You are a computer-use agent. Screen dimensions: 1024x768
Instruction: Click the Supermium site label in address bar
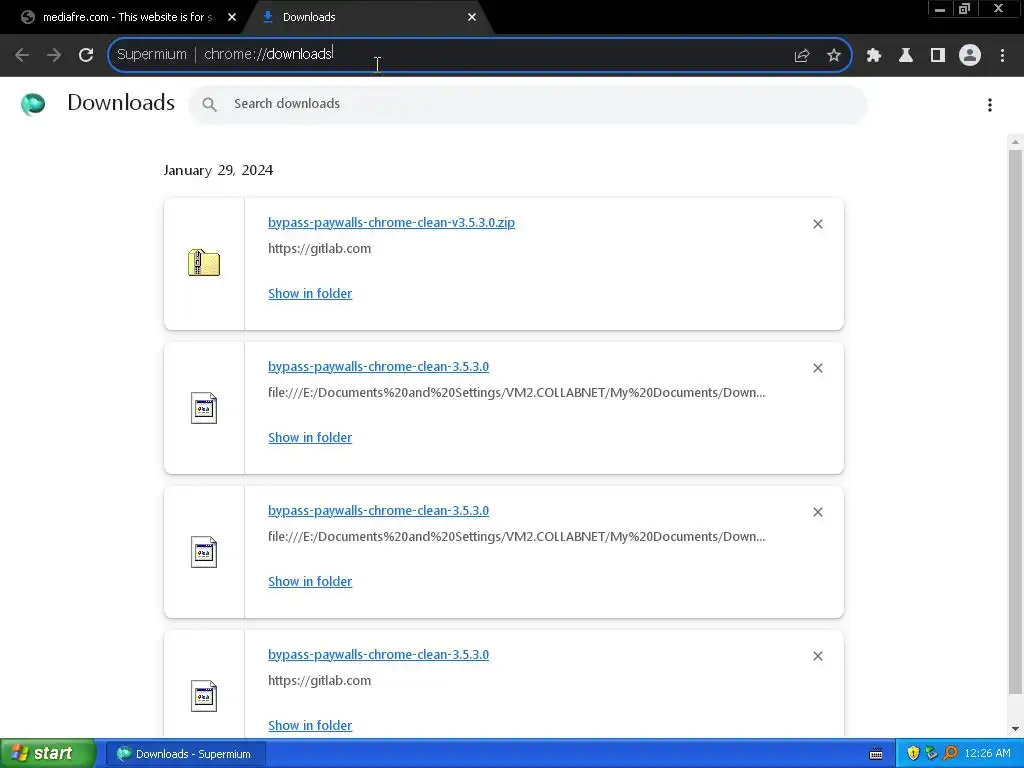pos(152,54)
